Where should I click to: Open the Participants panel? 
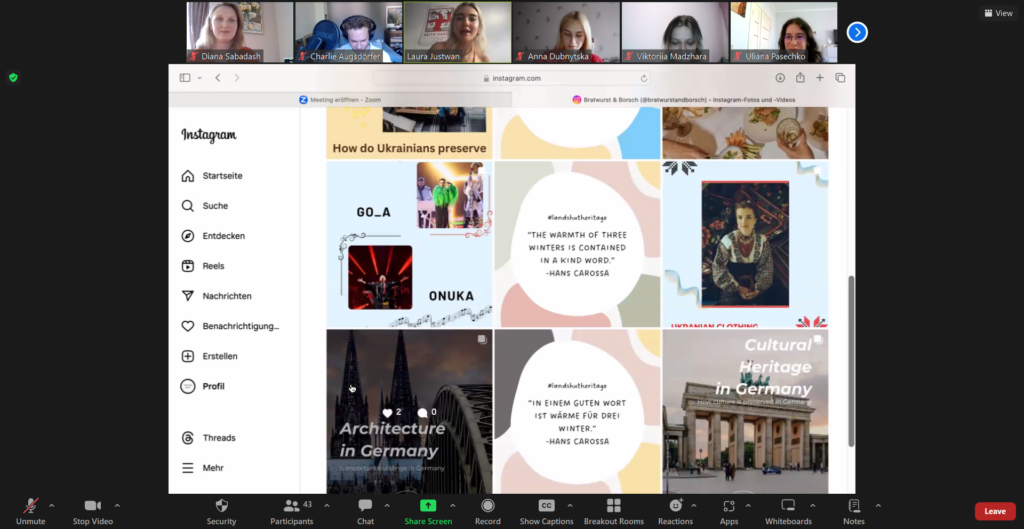[x=291, y=510]
